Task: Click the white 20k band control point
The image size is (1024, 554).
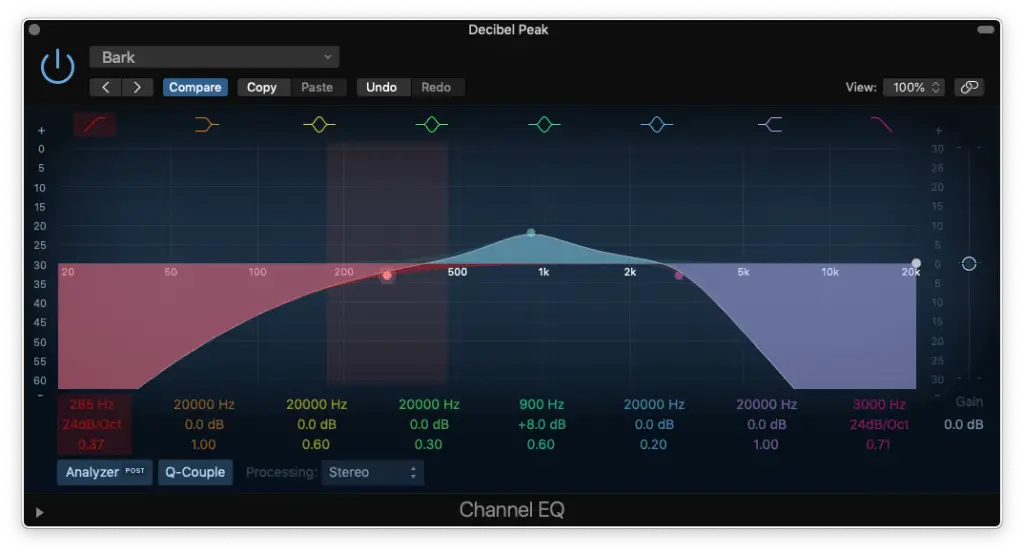Action: 916,263
